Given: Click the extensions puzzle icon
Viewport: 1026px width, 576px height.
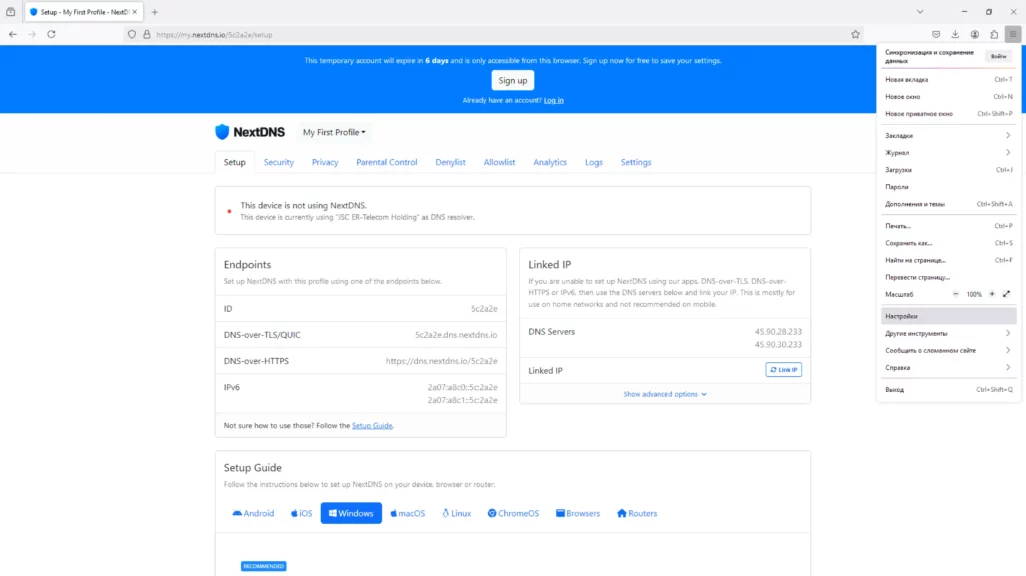Looking at the screenshot, I should (993, 34).
